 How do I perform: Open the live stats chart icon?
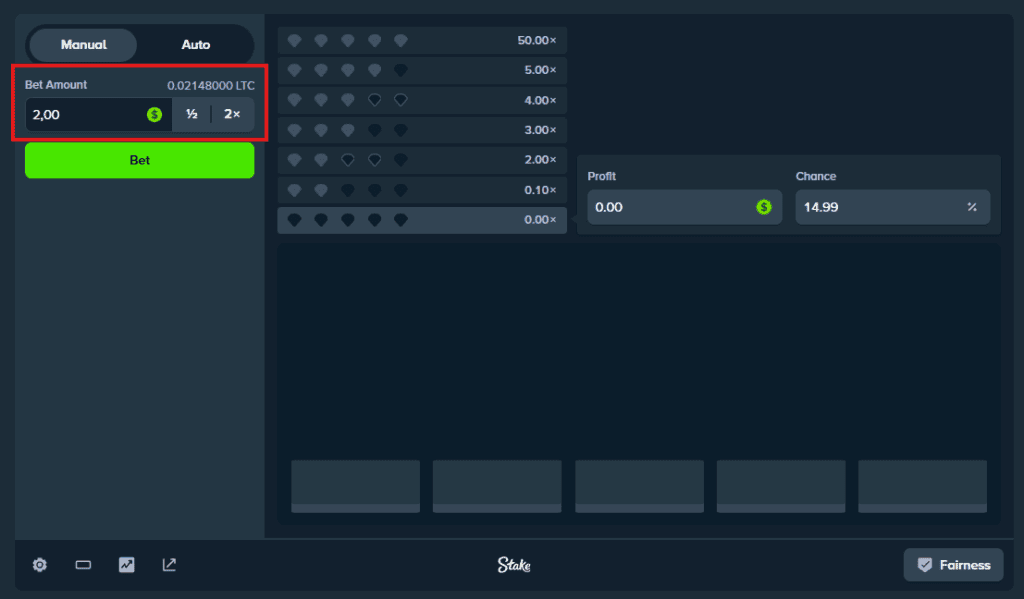[125, 564]
